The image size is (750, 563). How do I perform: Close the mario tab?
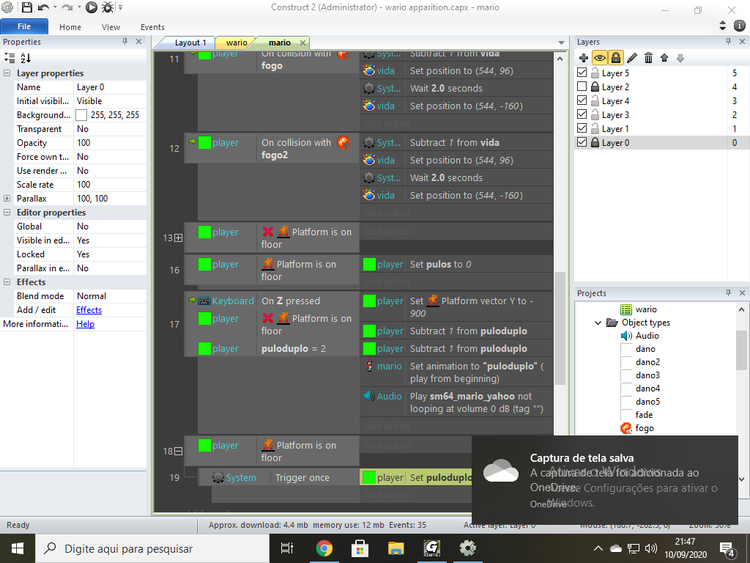pos(302,43)
